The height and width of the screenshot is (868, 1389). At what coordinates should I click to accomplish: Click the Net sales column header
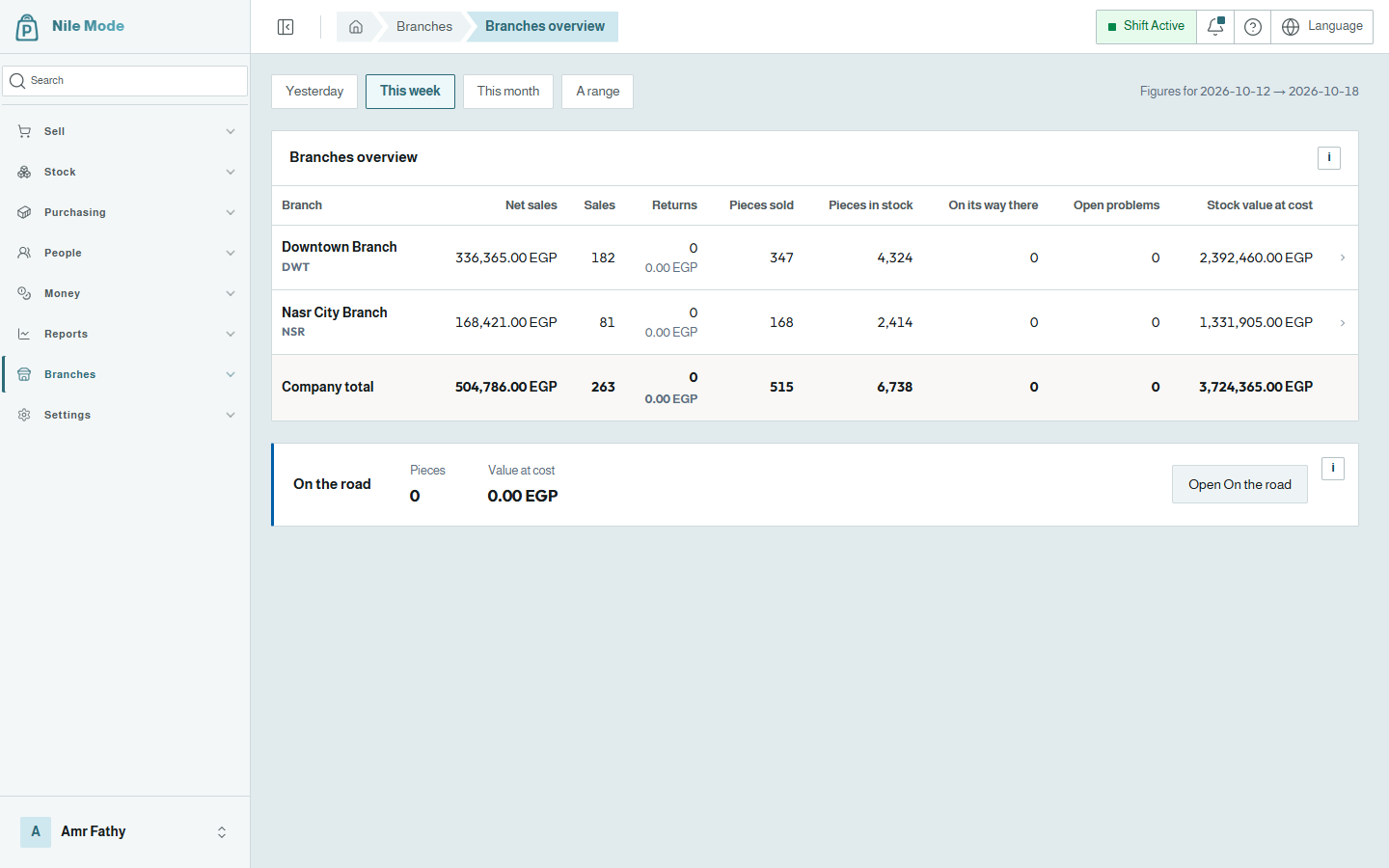tap(531, 205)
